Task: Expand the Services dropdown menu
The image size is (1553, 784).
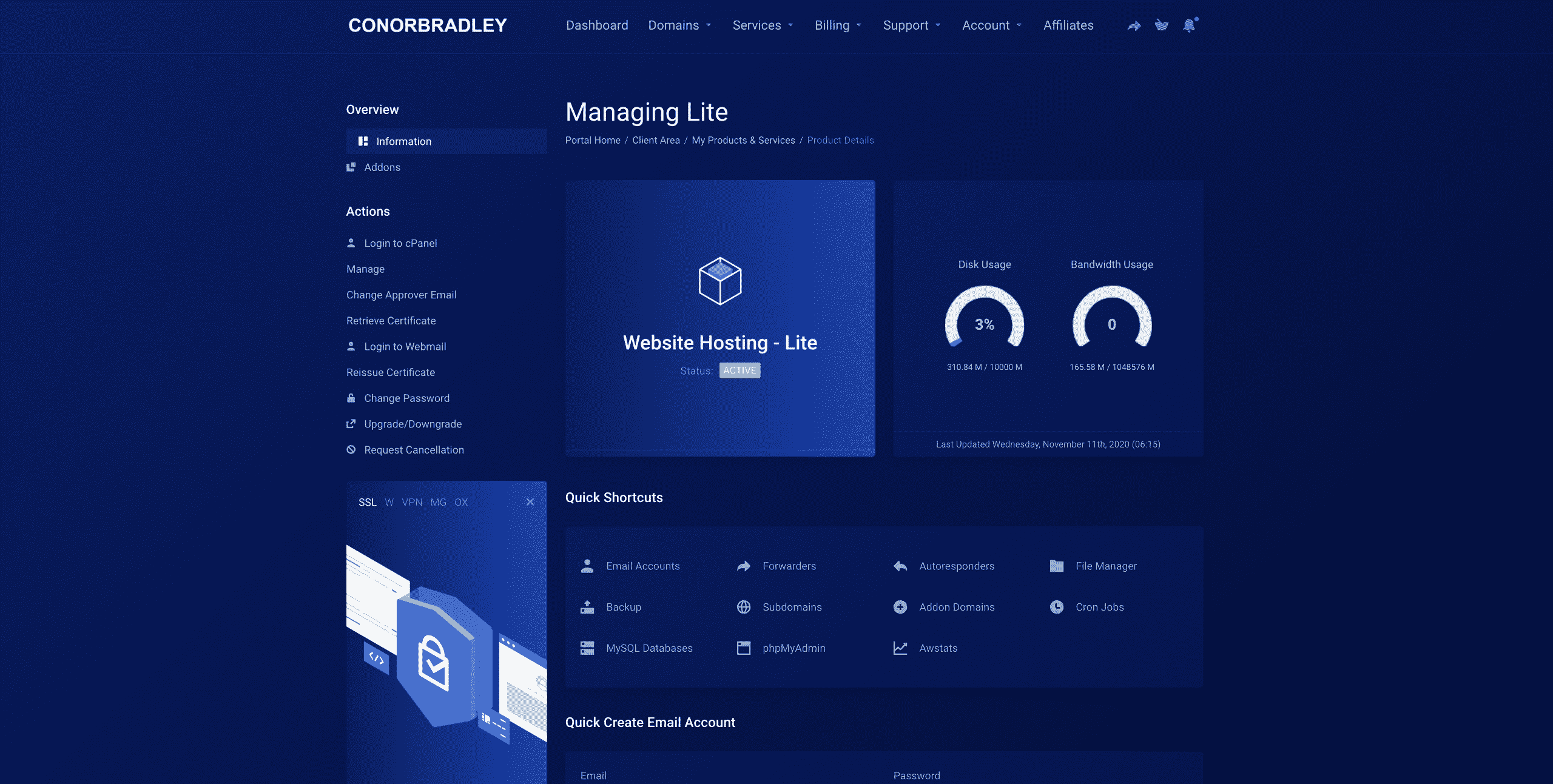Action: tap(763, 25)
